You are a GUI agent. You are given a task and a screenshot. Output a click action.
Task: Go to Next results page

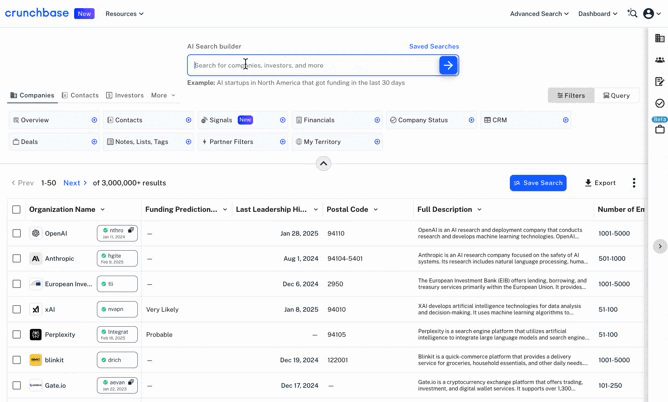(75, 183)
